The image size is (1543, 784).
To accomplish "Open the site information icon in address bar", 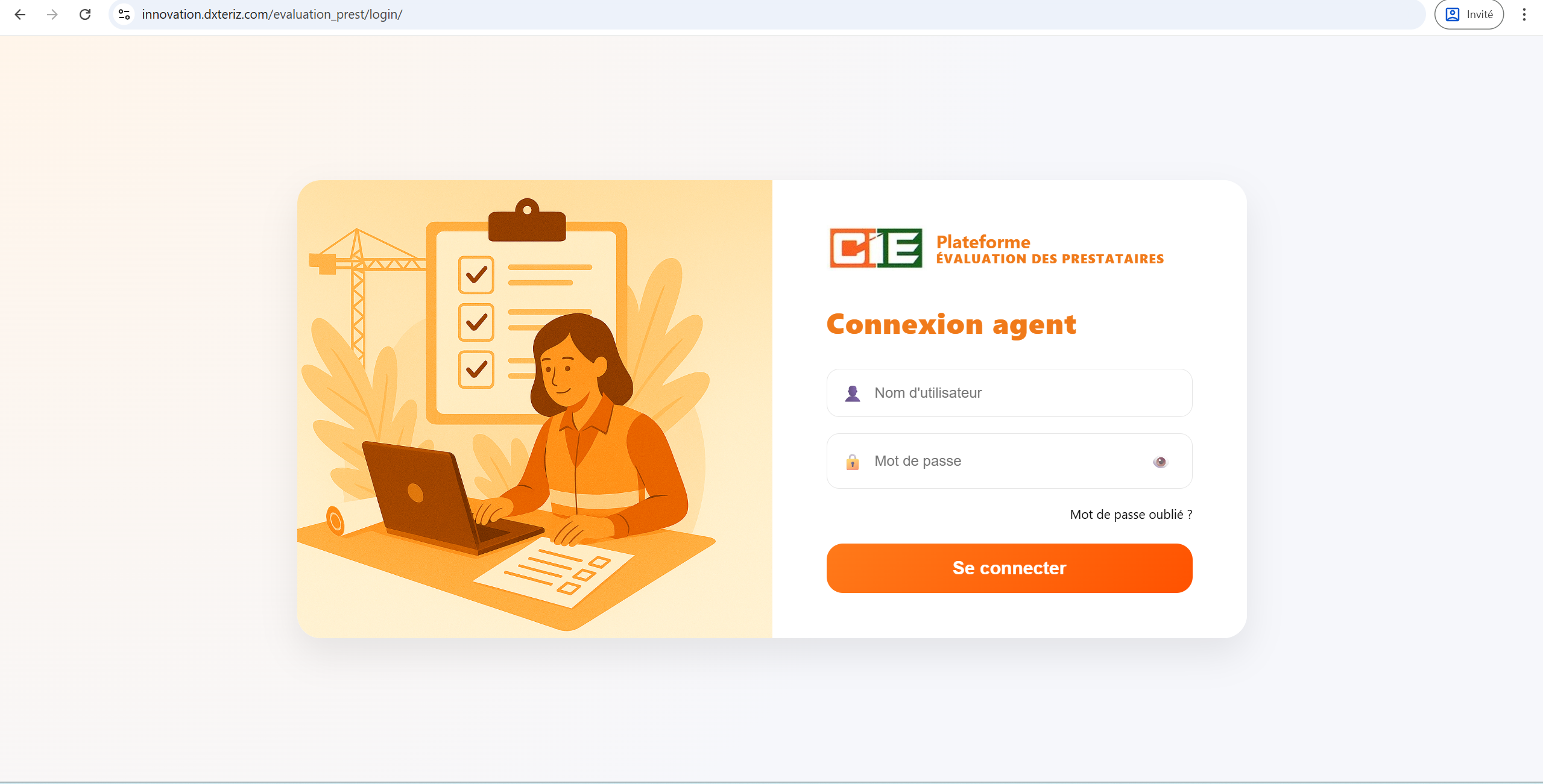I will [x=124, y=14].
